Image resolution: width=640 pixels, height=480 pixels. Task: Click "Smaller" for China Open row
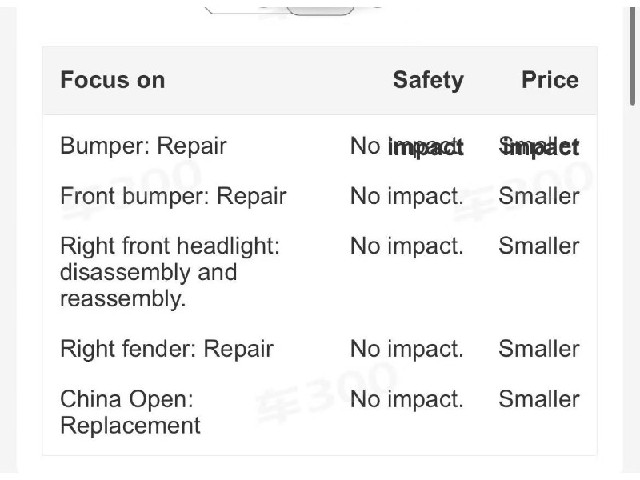pos(539,399)
